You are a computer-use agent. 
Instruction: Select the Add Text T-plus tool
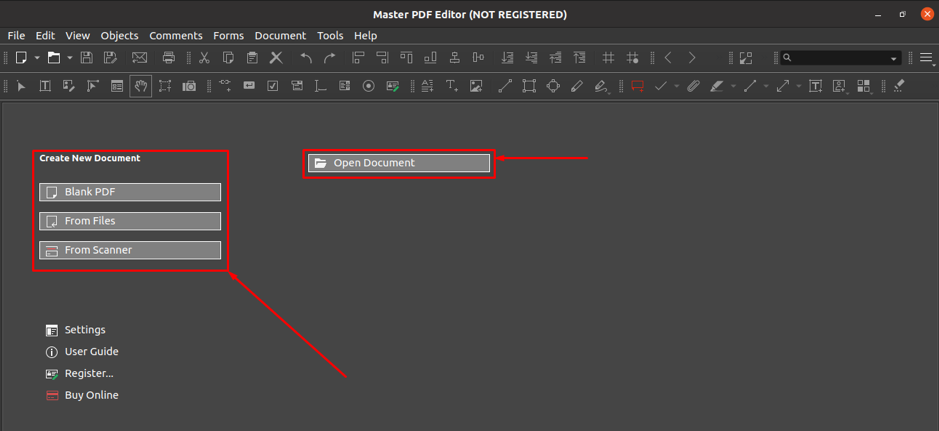(452, 86)
